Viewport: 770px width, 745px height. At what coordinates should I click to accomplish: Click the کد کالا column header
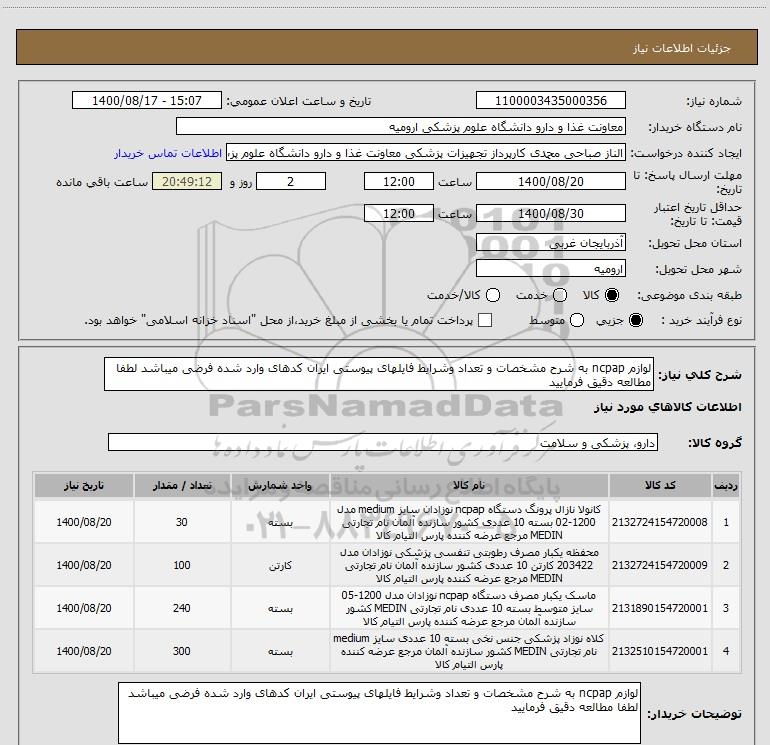[x=663, y=485]
